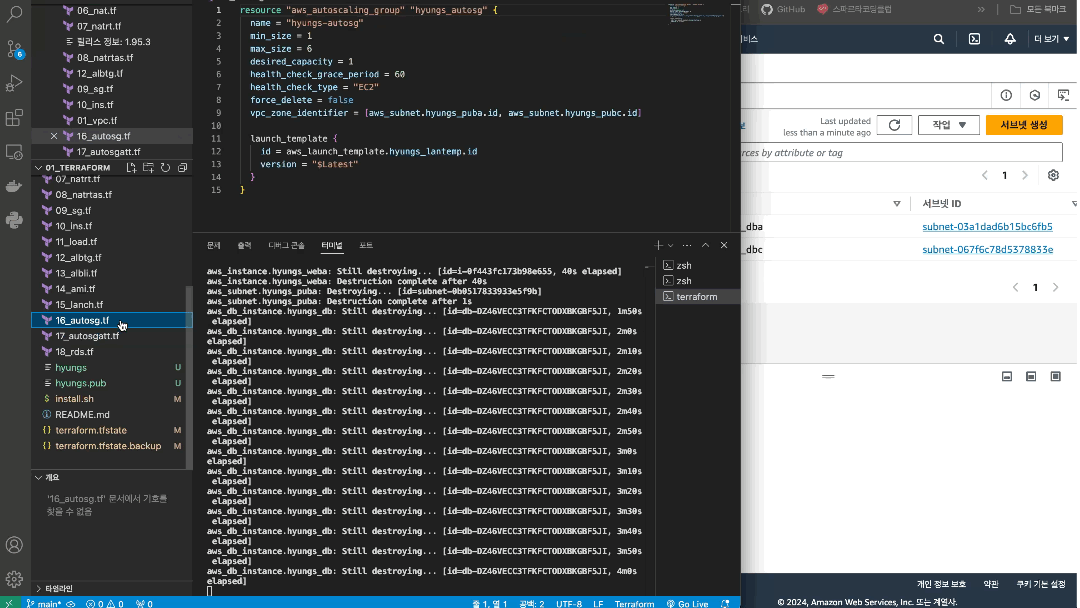The width and height of the screenshot is (1080, 608).
Task: Open install.sh in explorer
Action: point(74,399)
